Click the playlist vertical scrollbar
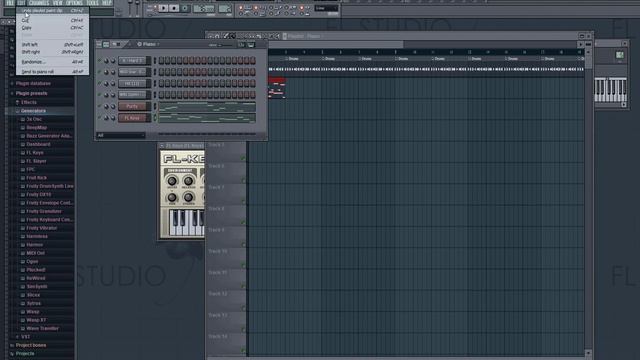 tap(588, 202)
